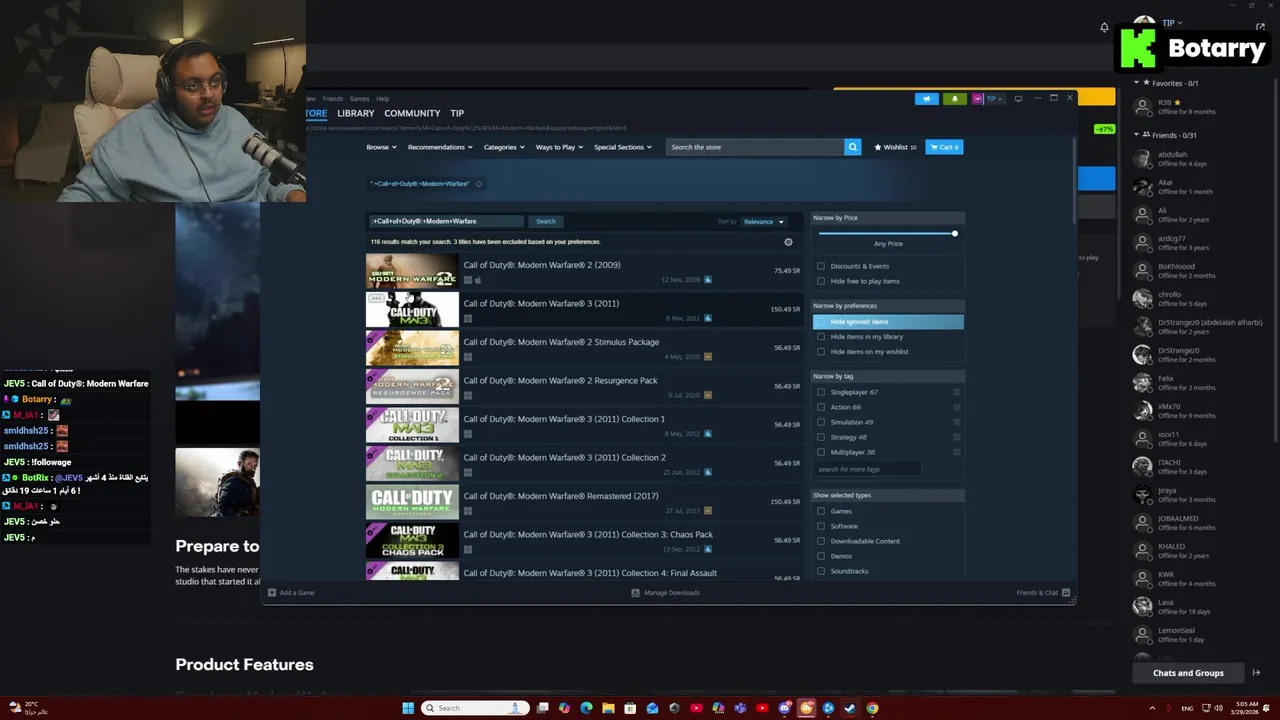Show only Downloadable Content type

pyautogui.click(x=821, y=541)
